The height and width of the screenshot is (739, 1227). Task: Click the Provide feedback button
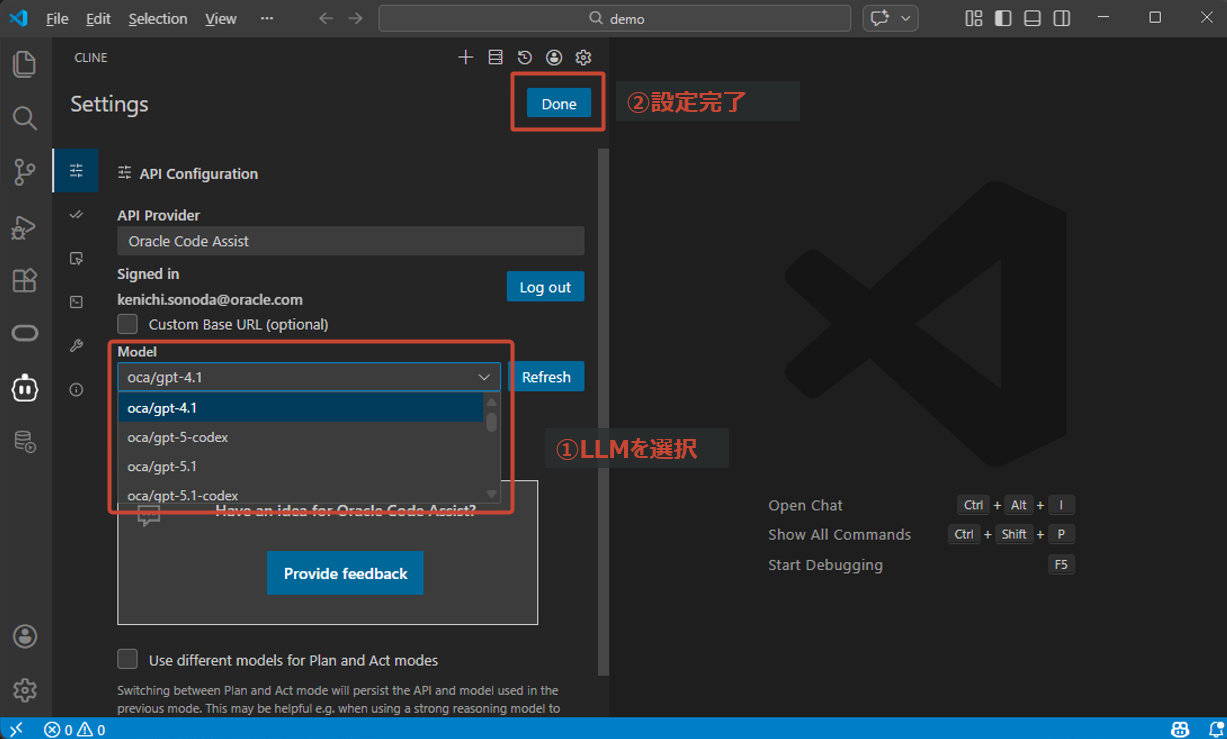pyautogui.click(x=345, y=573)
